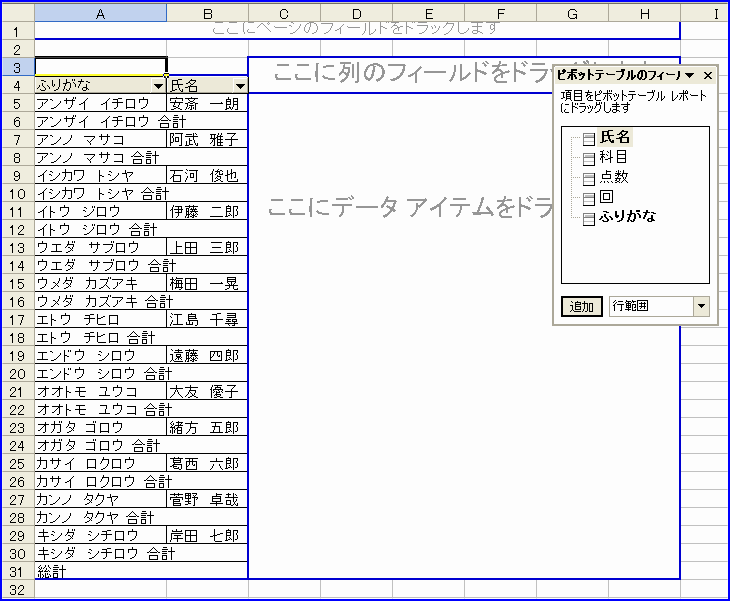Click cell 安斎 一朗
730x601 pixels.
pos(207,103)
